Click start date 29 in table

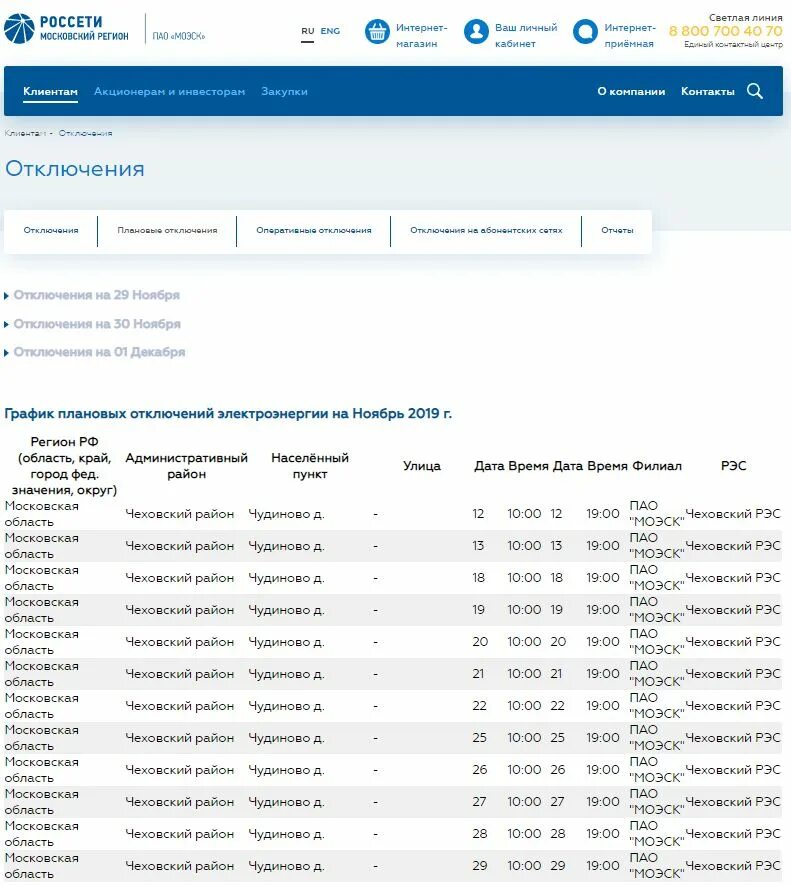tap(479, 866)
